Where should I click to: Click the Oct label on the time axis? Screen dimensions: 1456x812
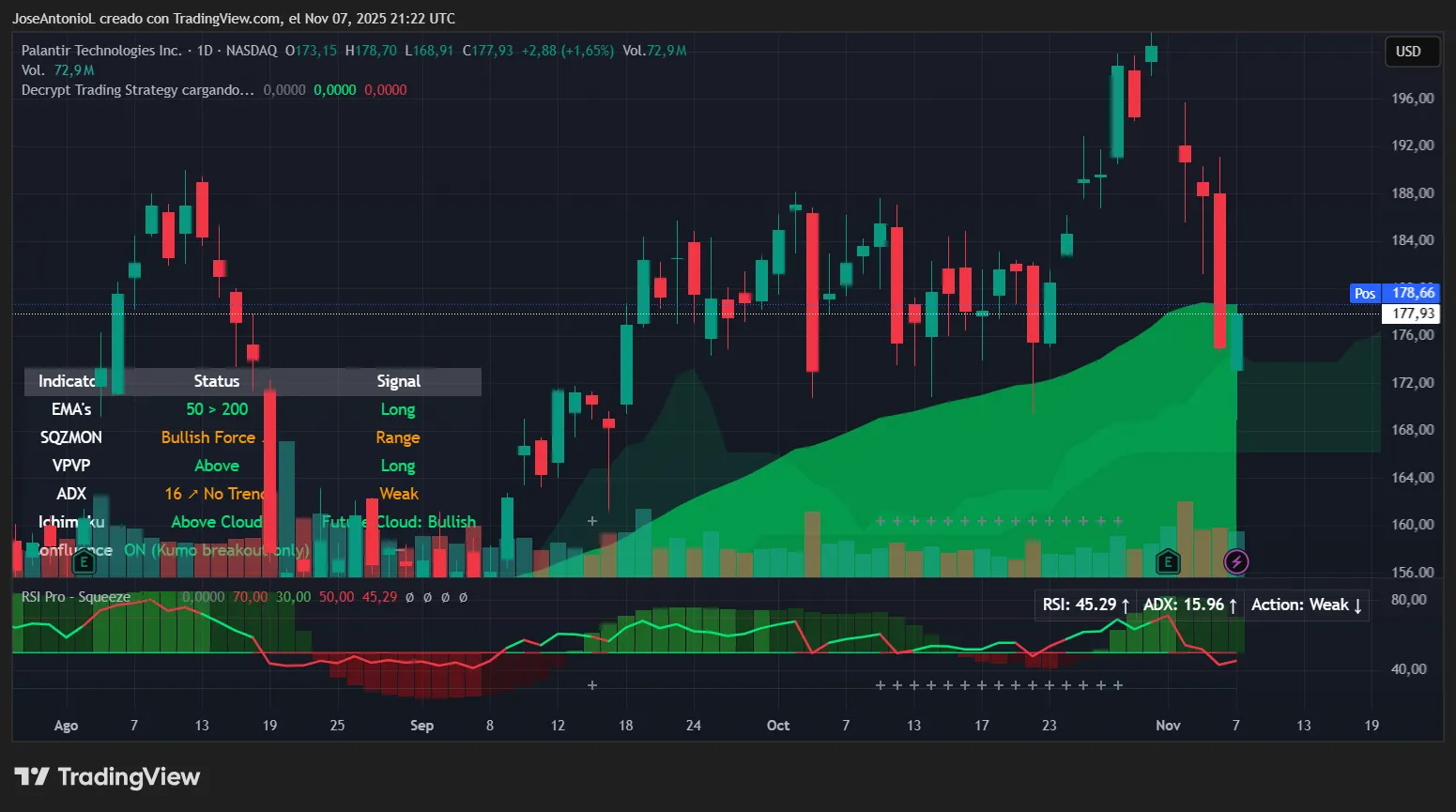click(x=778, y=726)
